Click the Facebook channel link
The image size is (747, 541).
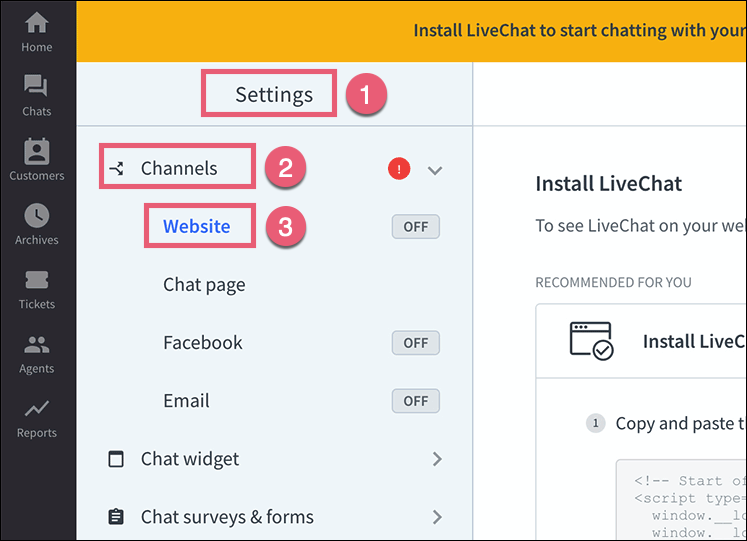203,343
